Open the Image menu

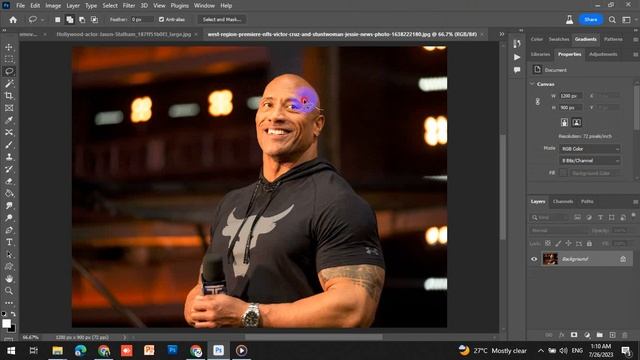(x=53, y=6)
